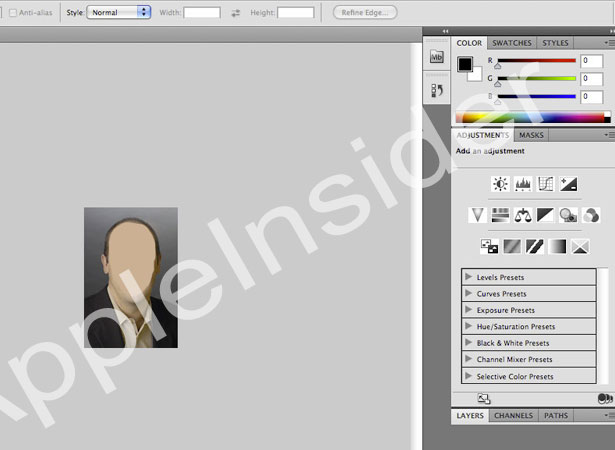Image resolution: width=615 pixels, height=450 pixels.
Task: Add a Posterize adjustment
Action: pyautogui.click(x=512, y=246)
